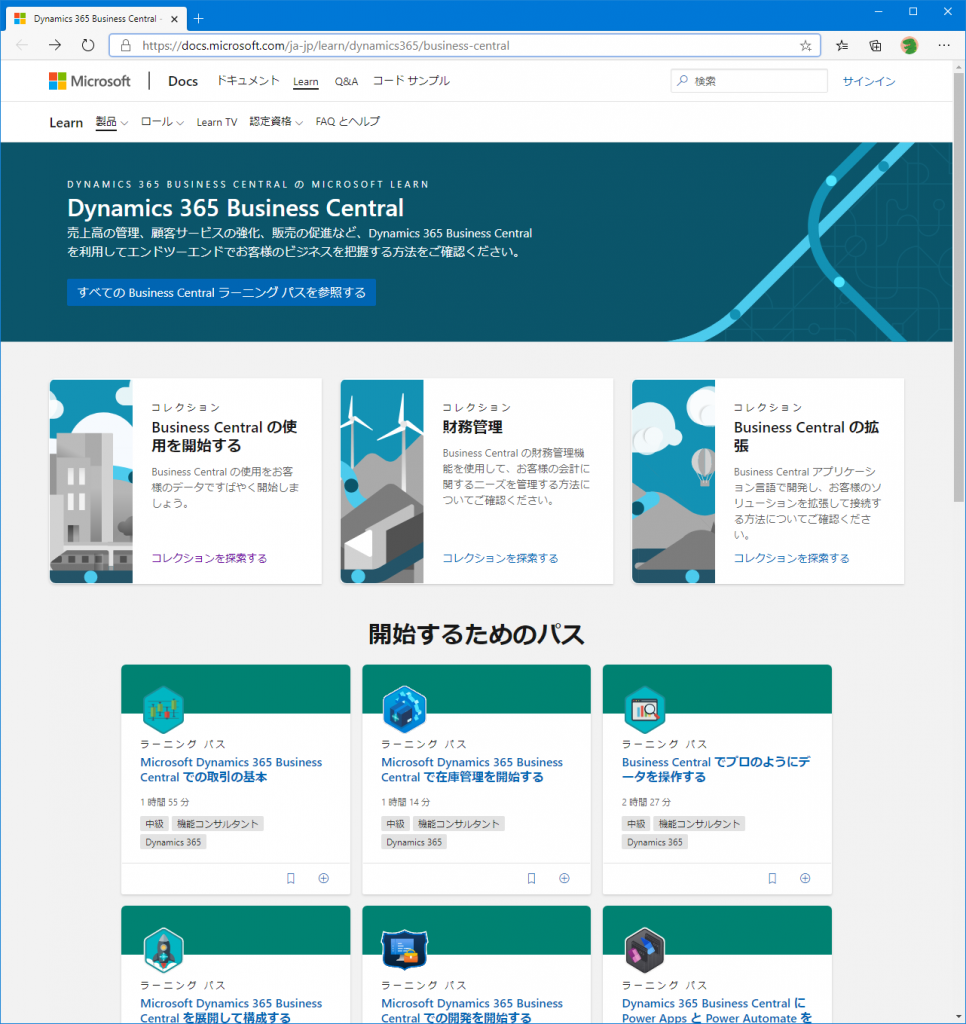The width and height of the screenshot is (966, 1024).
Task: Open the browser Collections icon
Action: click(875, 45)
